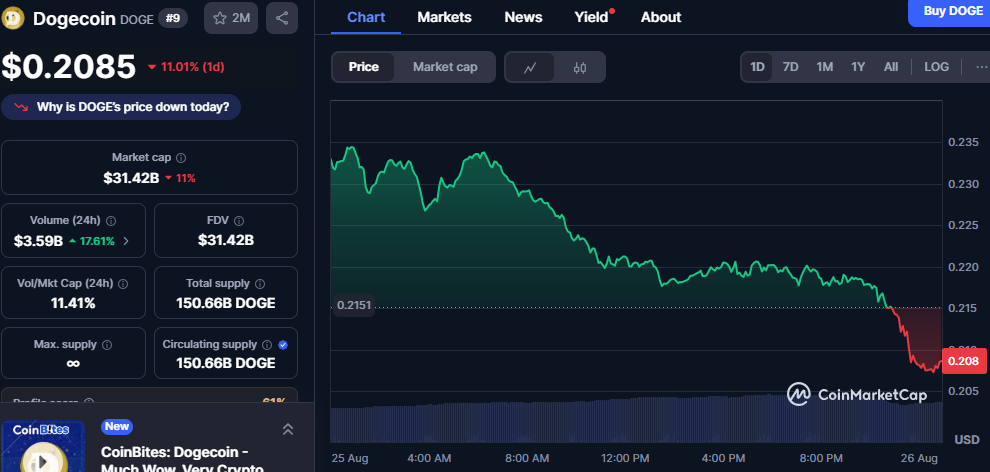
Task: Set chart range to 1M
Action: (825, 67)
